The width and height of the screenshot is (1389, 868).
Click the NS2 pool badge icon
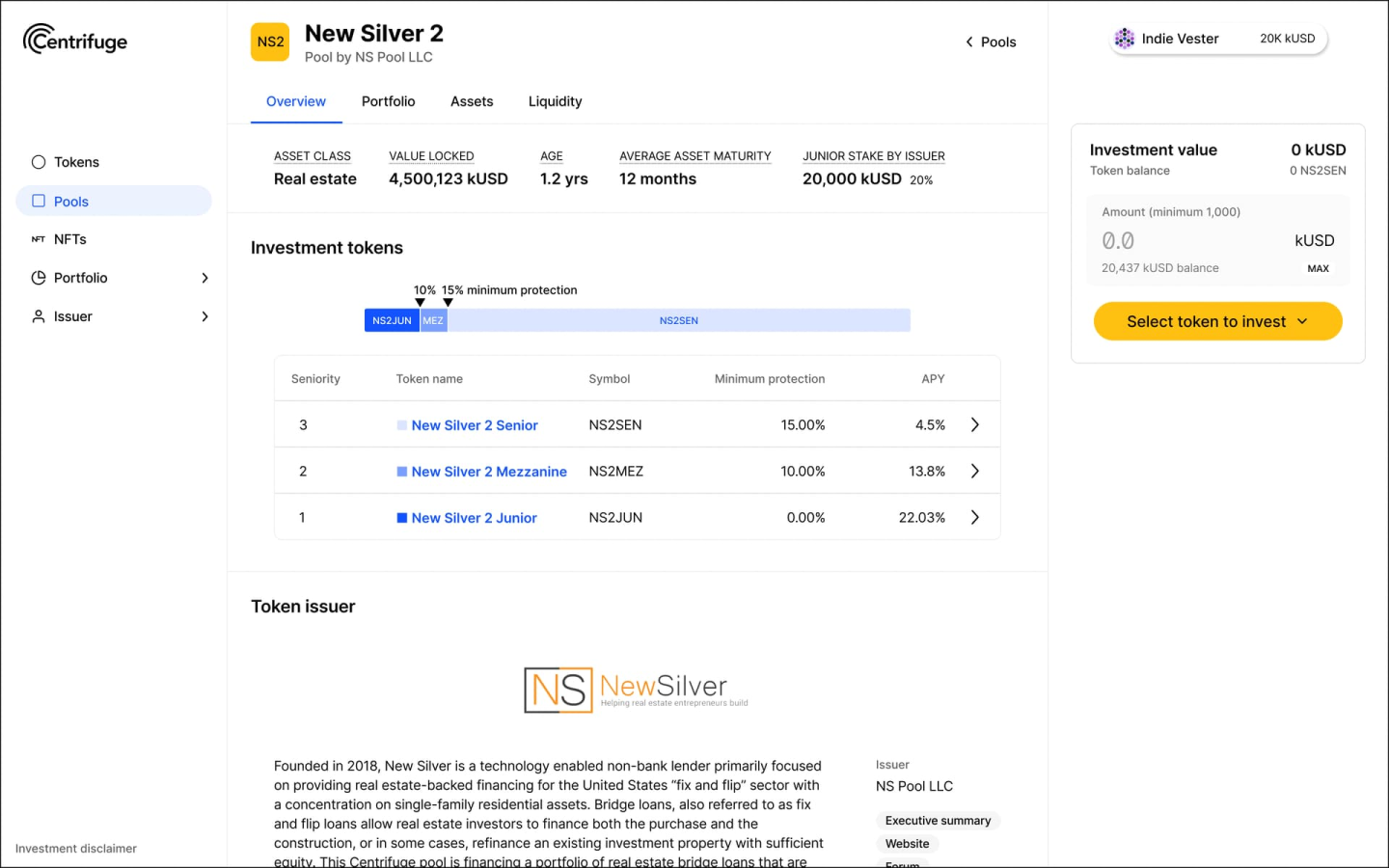(x=270, y=42)
